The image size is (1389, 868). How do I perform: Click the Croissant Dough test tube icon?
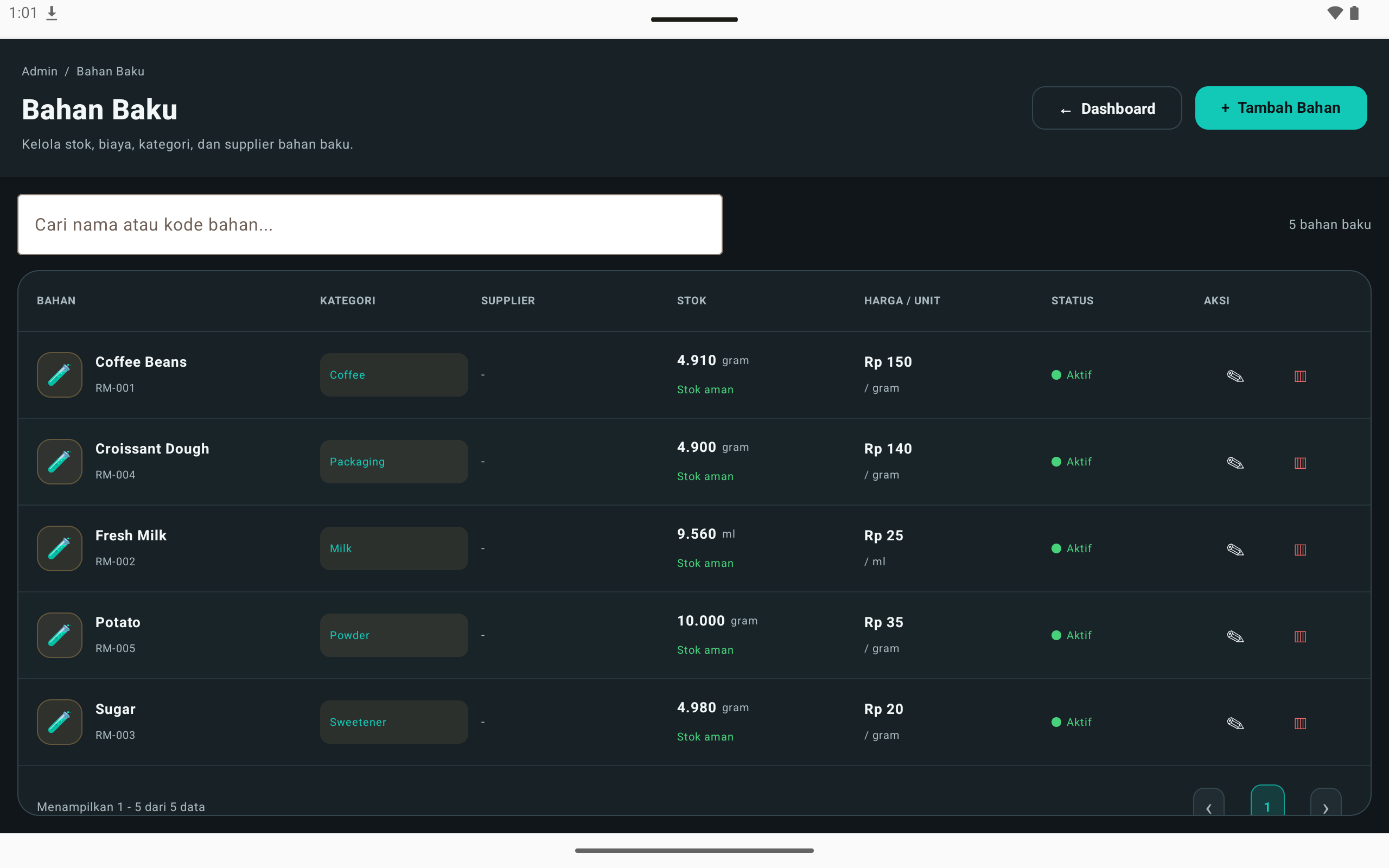pyautogui.click(x=60, y=462)
